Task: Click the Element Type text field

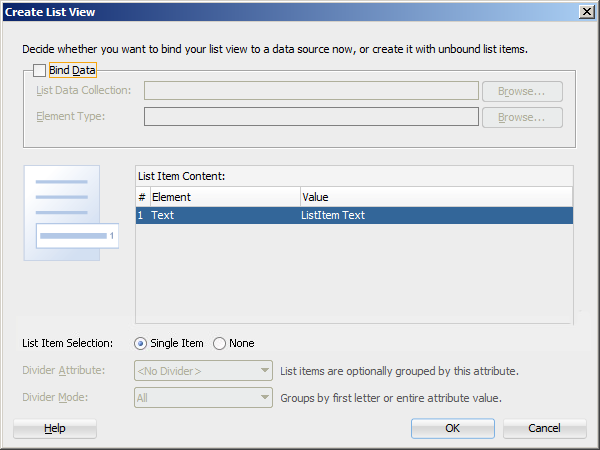Action: pos(311,117)
